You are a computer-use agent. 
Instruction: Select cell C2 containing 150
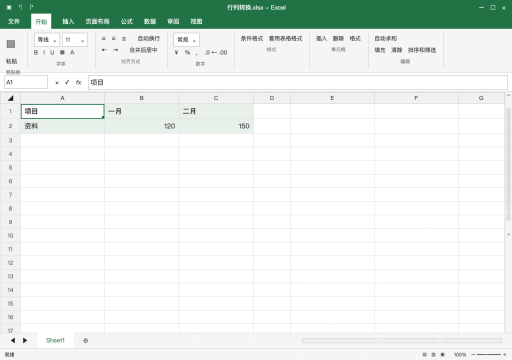pos(216,126)
